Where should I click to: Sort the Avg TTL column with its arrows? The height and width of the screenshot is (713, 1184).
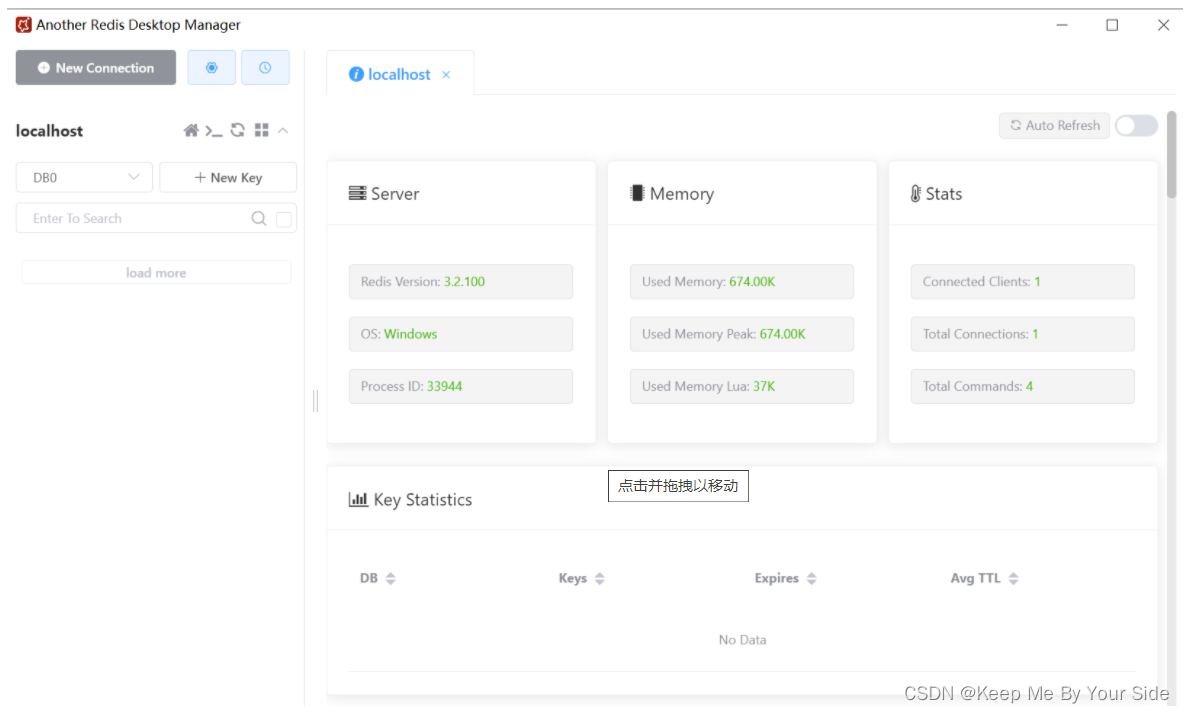[x=1013, y=577]
